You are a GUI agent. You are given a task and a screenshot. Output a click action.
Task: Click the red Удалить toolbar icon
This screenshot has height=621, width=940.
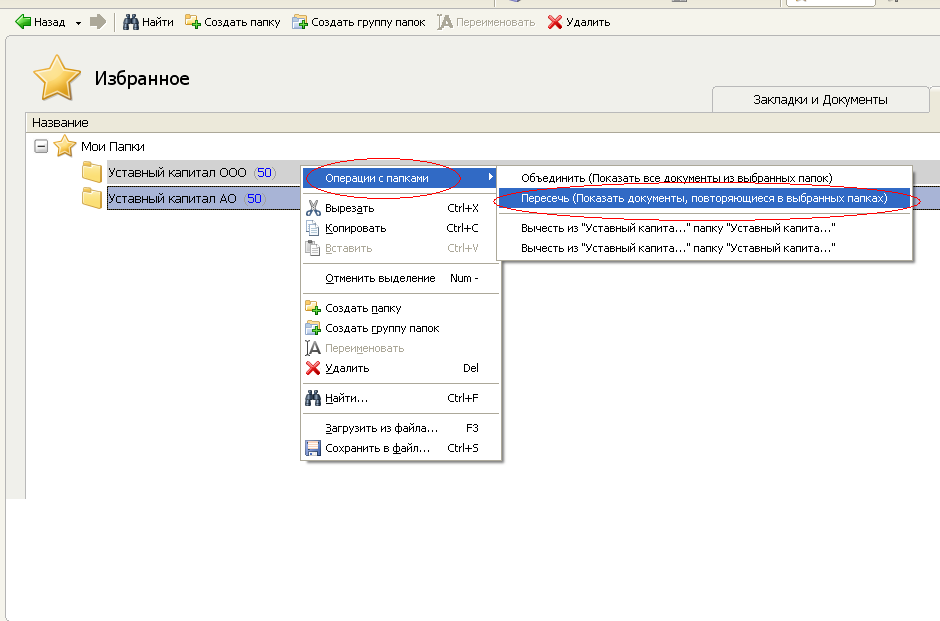tap(555, 22)
